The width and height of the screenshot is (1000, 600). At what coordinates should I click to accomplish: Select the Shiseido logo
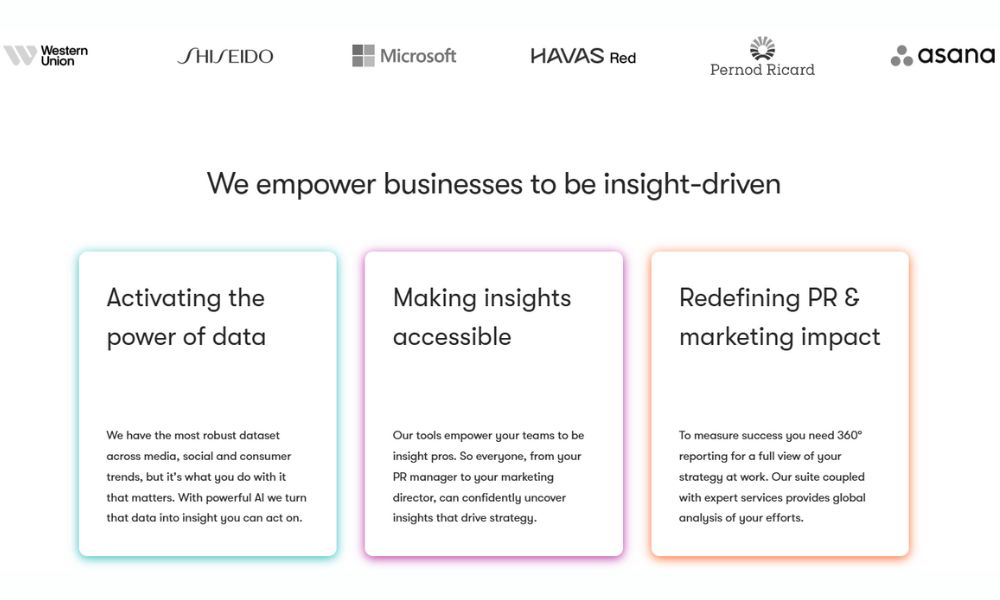[225, 56]
